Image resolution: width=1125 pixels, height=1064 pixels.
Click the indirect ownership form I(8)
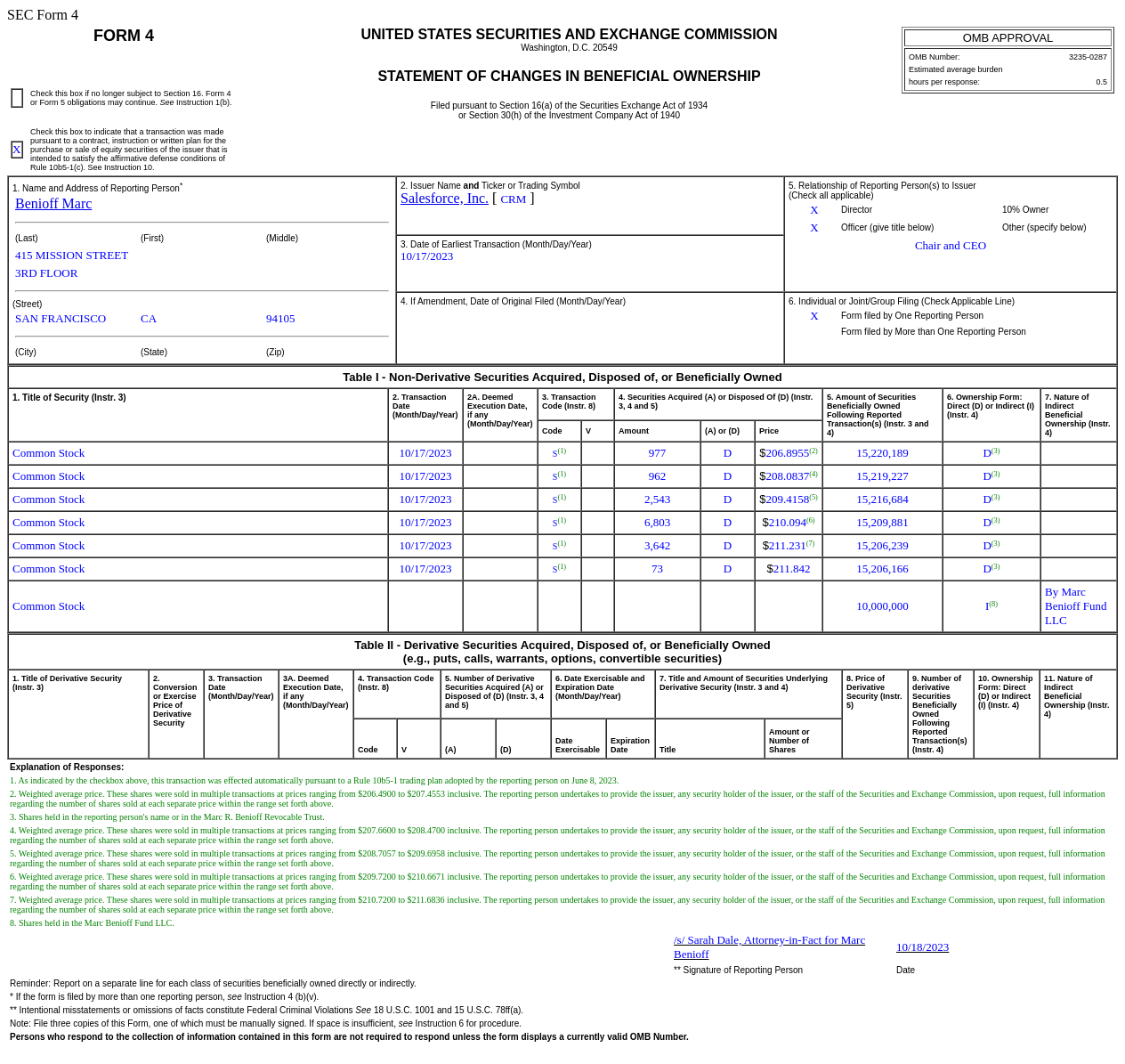pyautogui.click(x=991, y=606)
